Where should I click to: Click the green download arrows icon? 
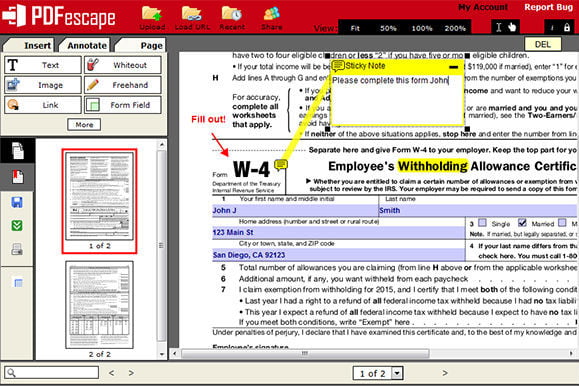point(17,225)
